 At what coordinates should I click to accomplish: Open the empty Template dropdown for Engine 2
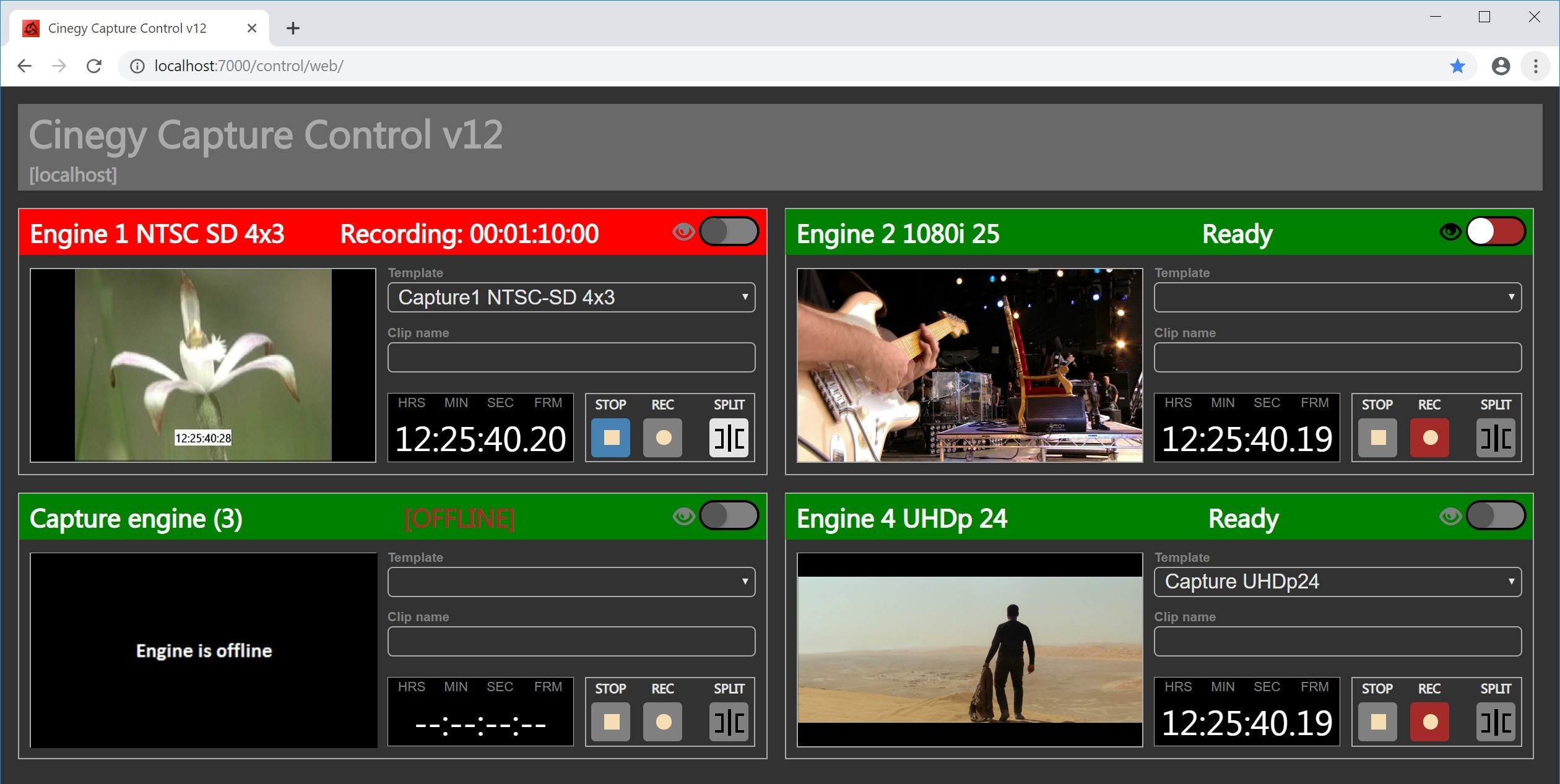click(1337, 298)
